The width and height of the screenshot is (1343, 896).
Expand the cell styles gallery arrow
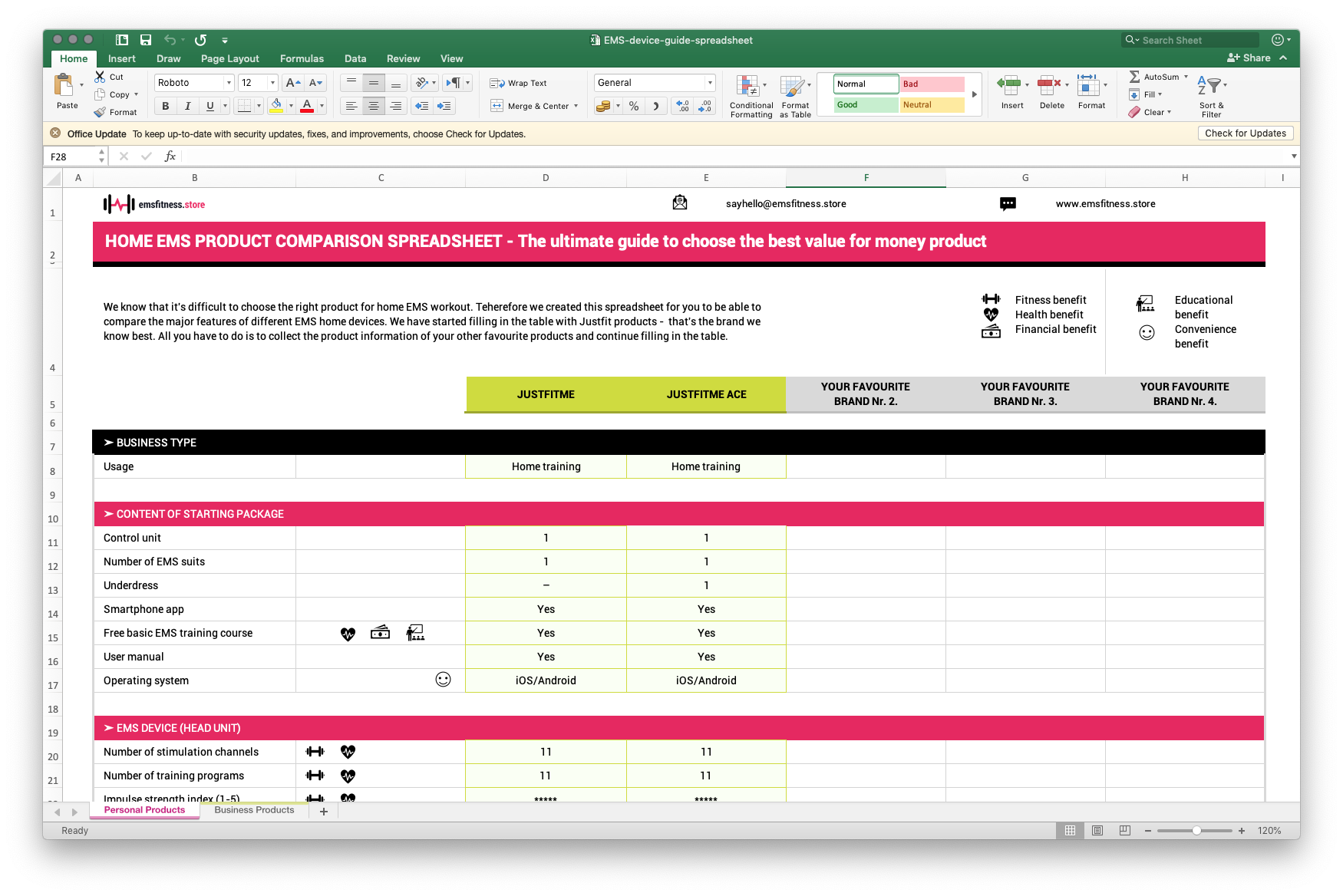pos(975,94)
